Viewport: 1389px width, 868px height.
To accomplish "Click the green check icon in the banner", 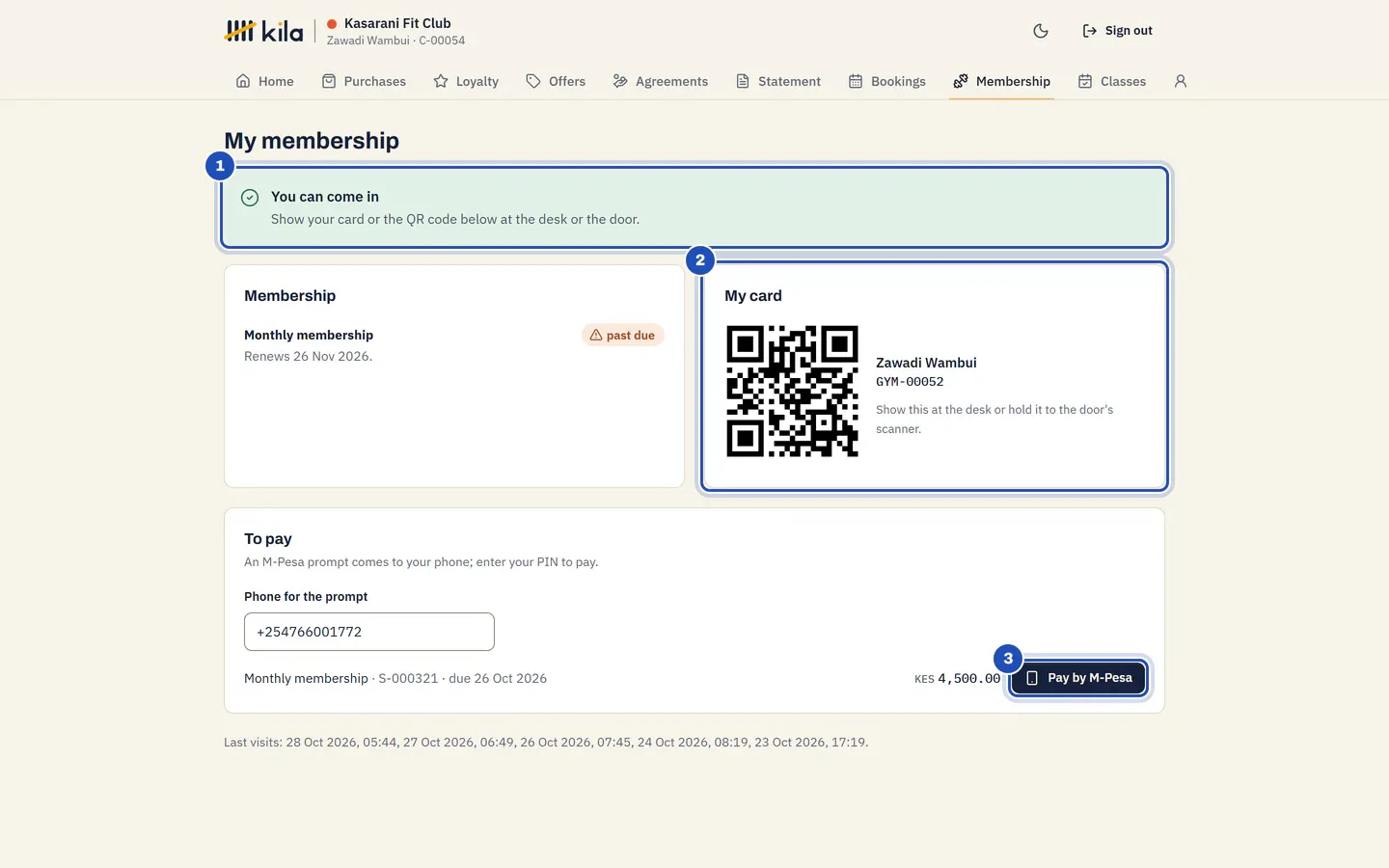I will pyautogui.click(x=250, y=198).
